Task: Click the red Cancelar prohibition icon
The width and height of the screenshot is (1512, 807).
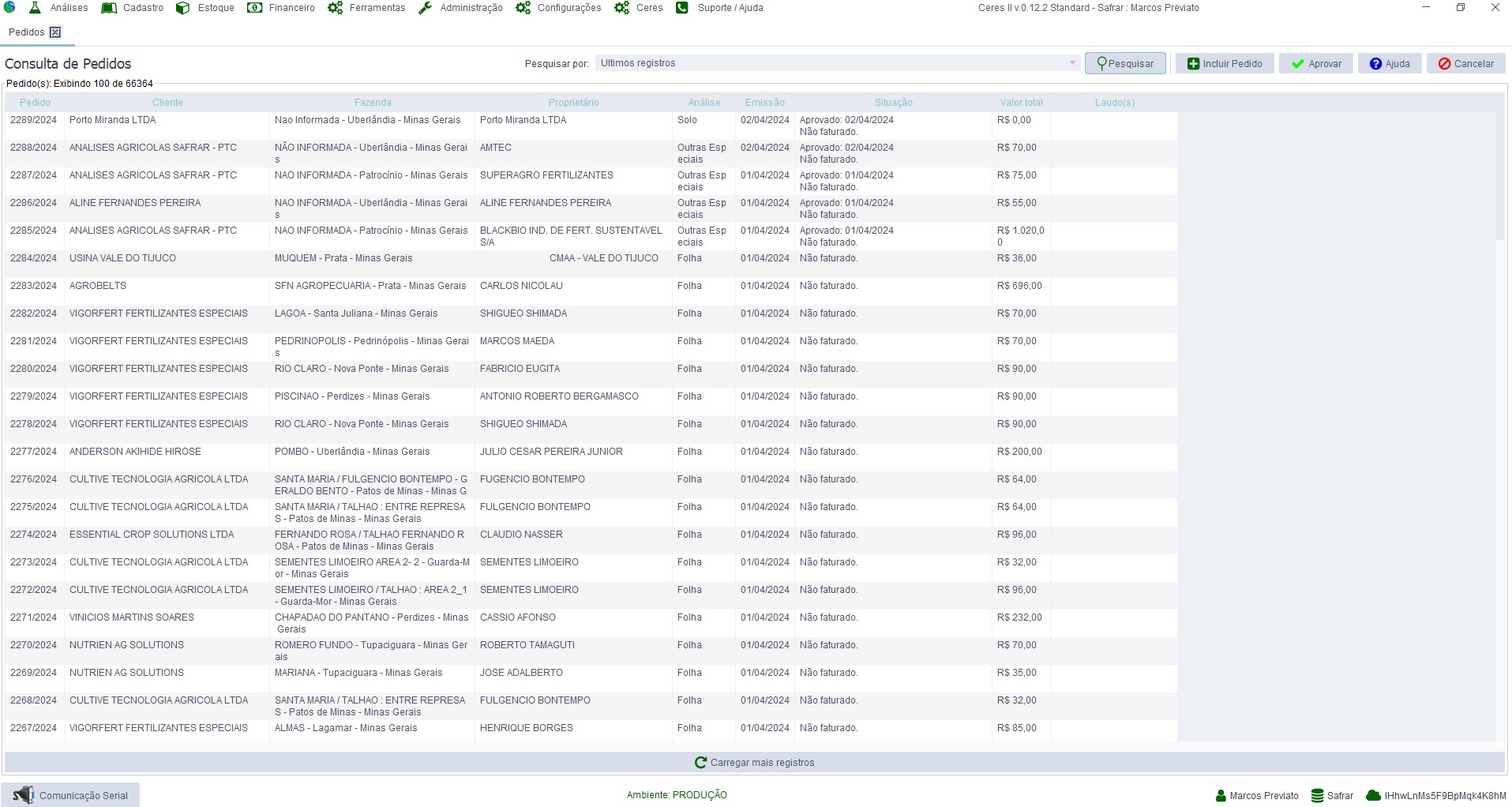Action: pos(1444,64)
